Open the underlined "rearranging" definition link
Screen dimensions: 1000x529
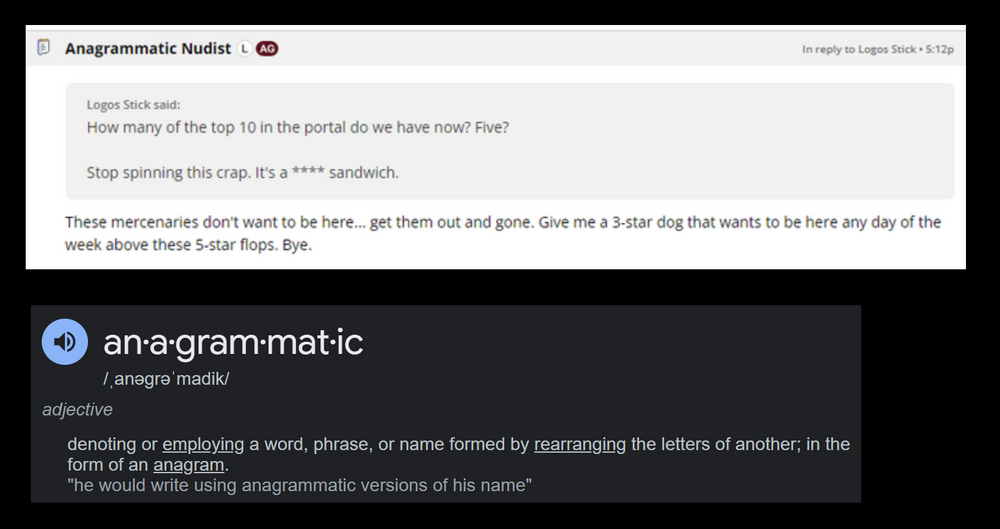[x=580, y=444]
